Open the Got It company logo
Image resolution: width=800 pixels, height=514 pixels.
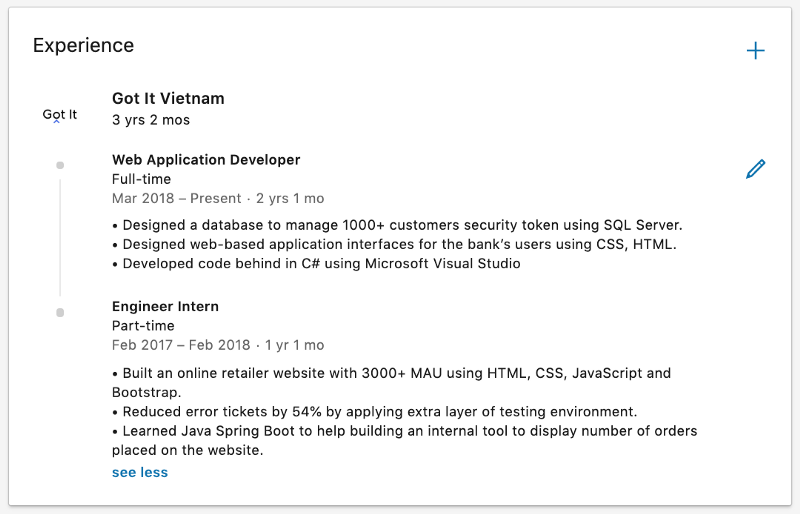coord(60,115)
